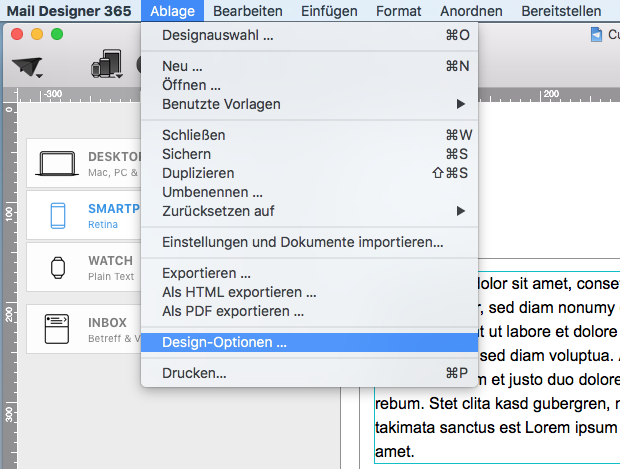This screenshot has height=469, width=620.
Task: Select the Smartphone device icon
Action: coord(58,216)
